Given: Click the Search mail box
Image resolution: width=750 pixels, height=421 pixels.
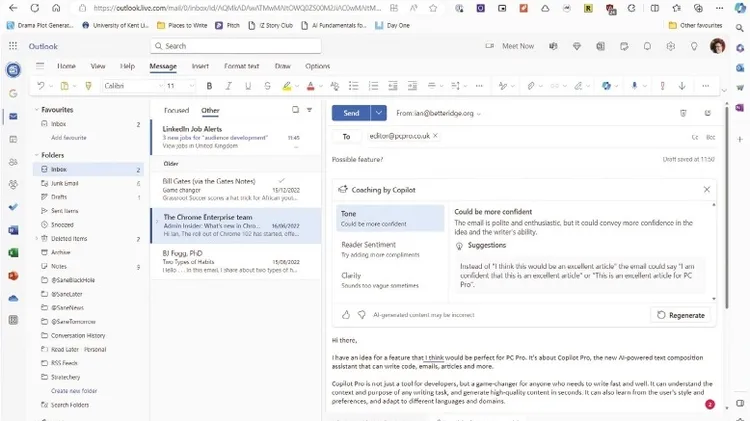Looking at the screenshot, I should click(235, 46).
